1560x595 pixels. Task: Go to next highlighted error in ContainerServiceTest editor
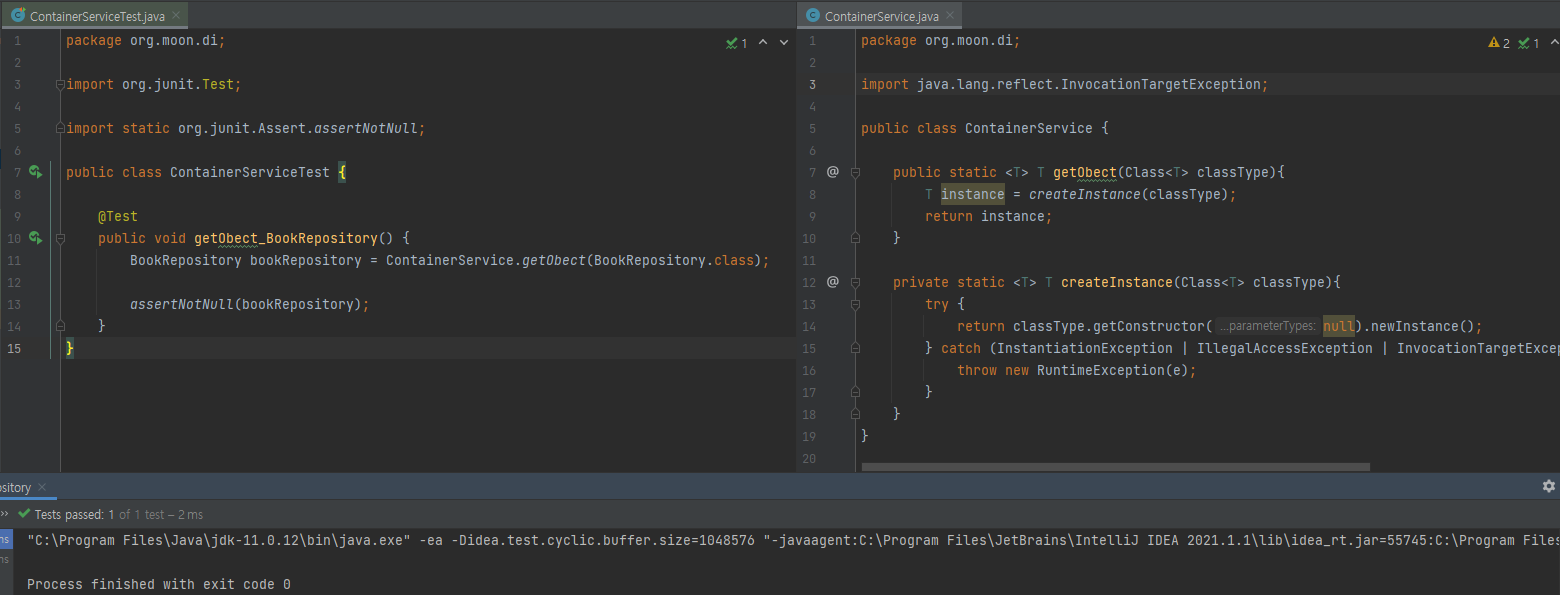[x=784, y=43]
